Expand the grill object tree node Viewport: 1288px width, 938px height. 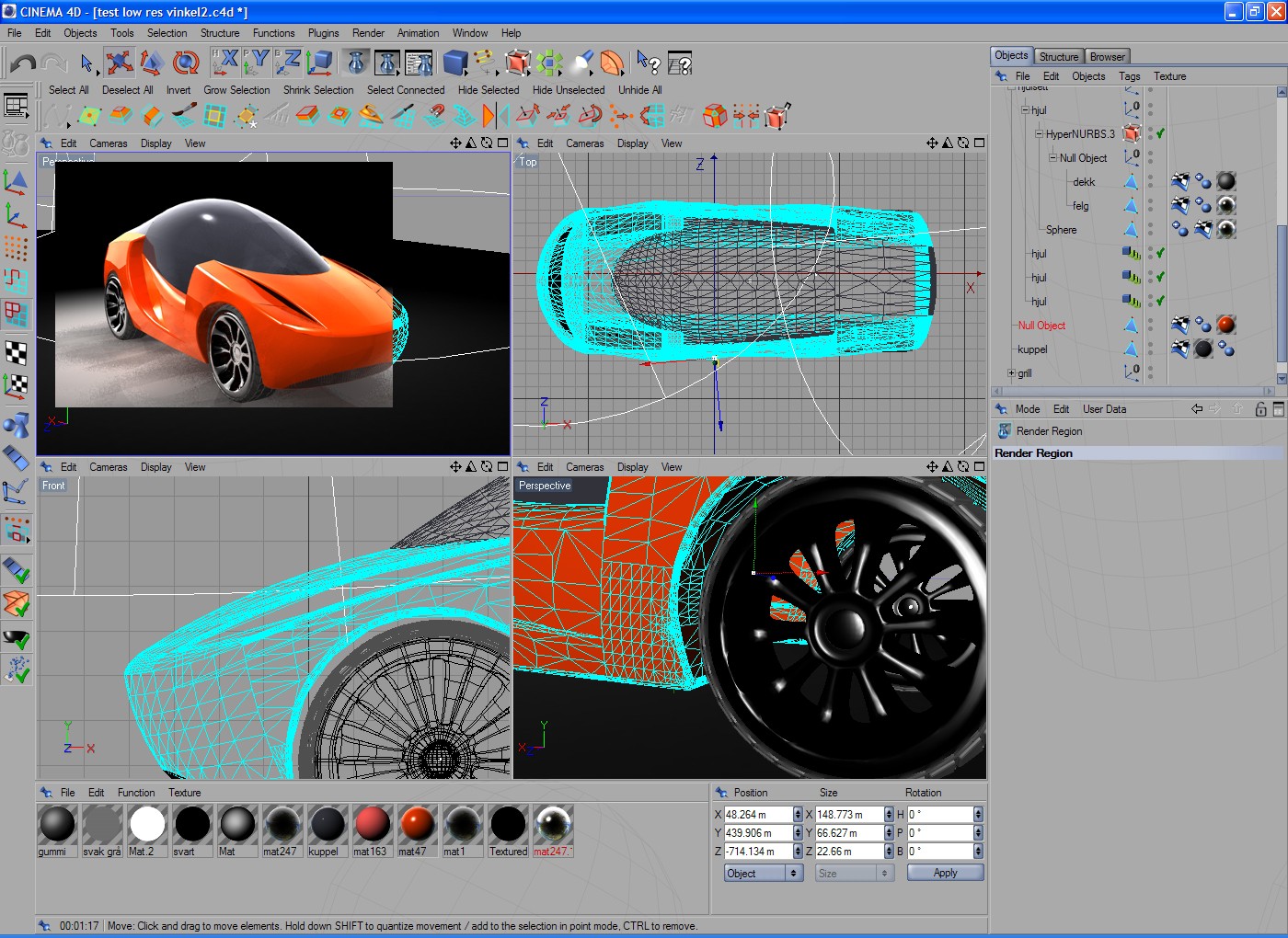tap(1011, 373)
